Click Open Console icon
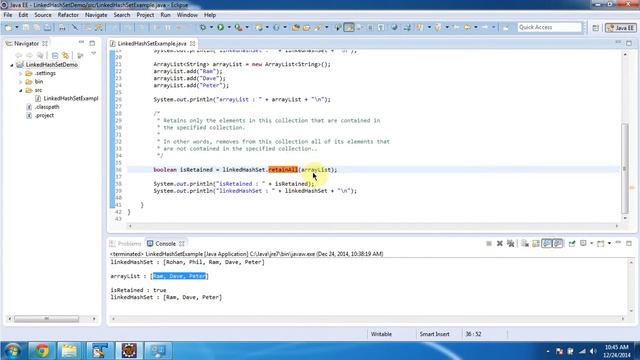Screen dimensions: 640x360 click(600, 244)
